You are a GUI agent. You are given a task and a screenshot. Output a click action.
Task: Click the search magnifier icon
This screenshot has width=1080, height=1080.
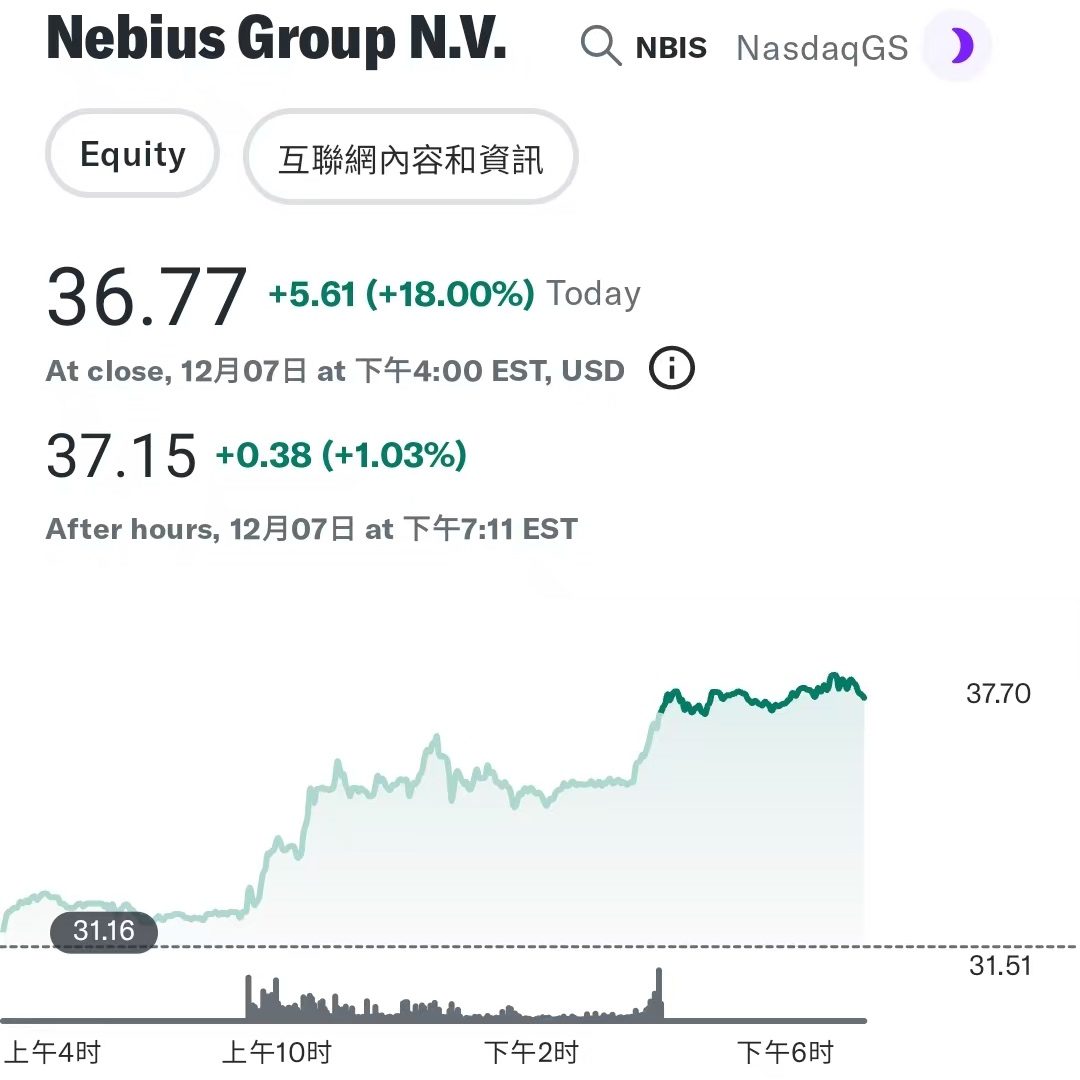pyautogui.click(x=601, y=46)
